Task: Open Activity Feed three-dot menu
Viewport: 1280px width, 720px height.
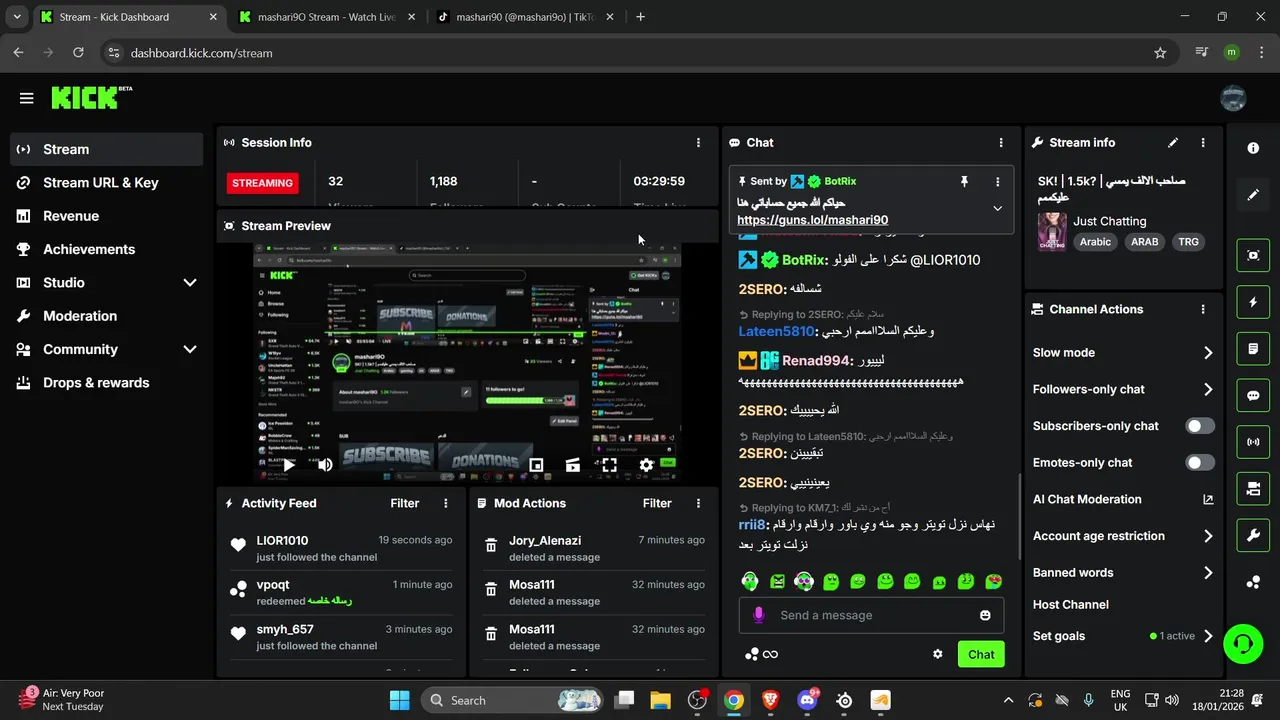Action: 446,503
